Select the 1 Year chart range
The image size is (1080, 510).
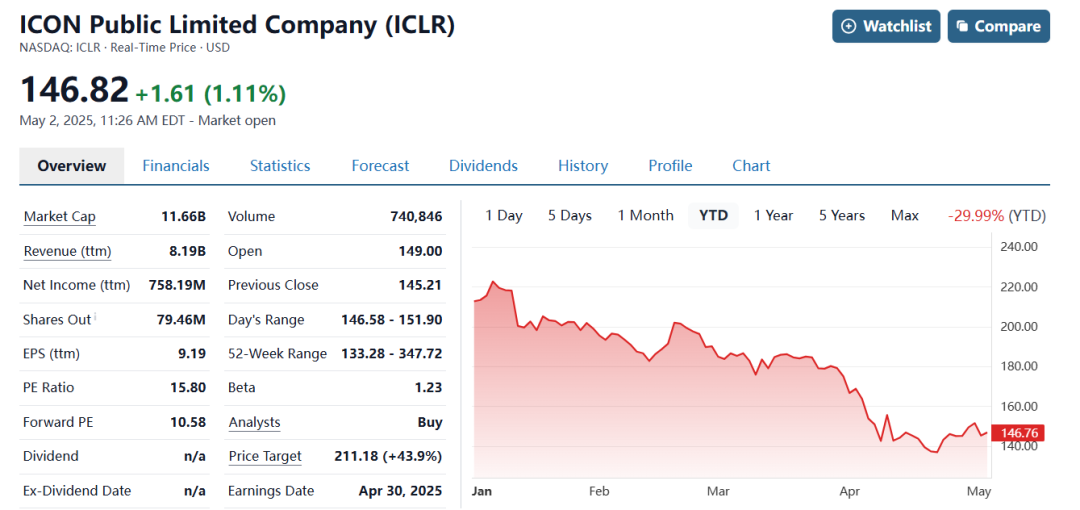pyautogui.click(x=773, y=215)
